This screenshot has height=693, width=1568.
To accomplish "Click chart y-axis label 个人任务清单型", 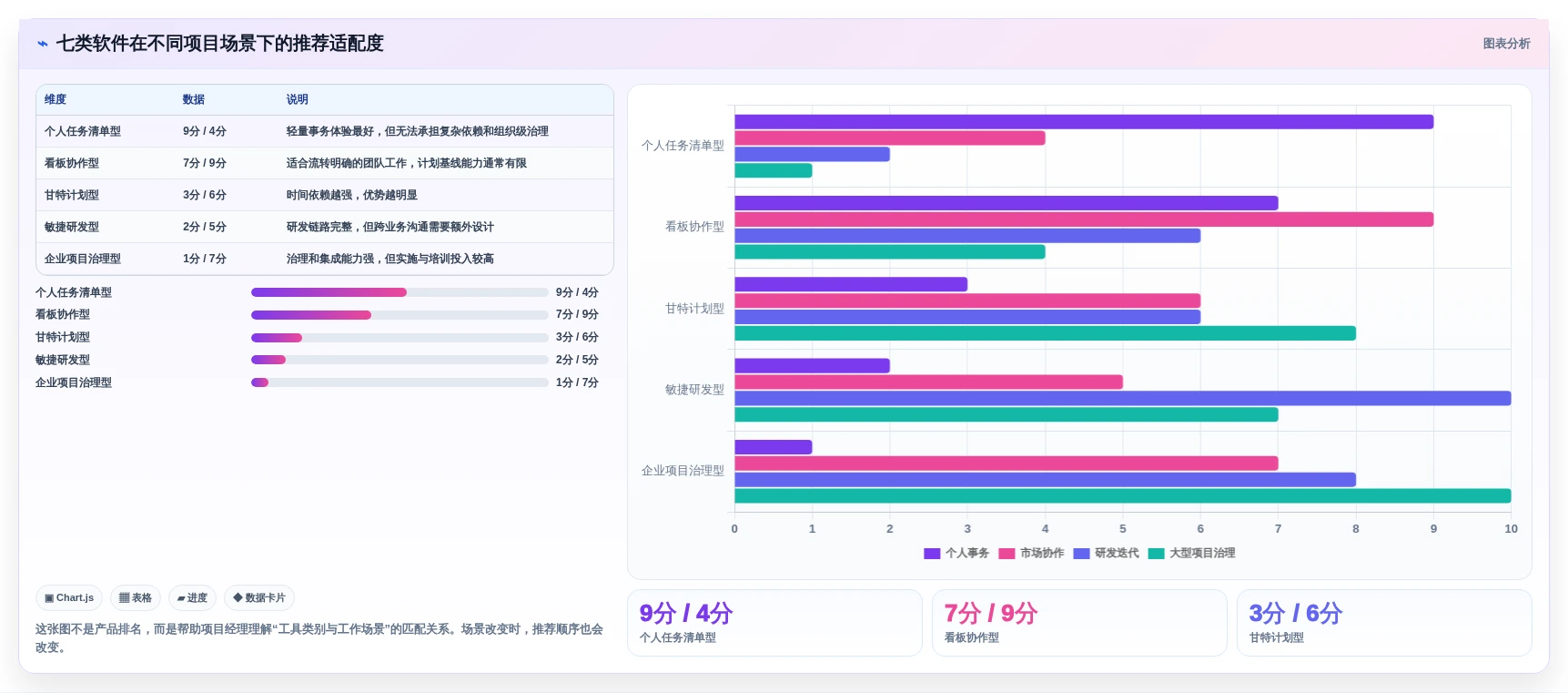I will tap(683, 146).
